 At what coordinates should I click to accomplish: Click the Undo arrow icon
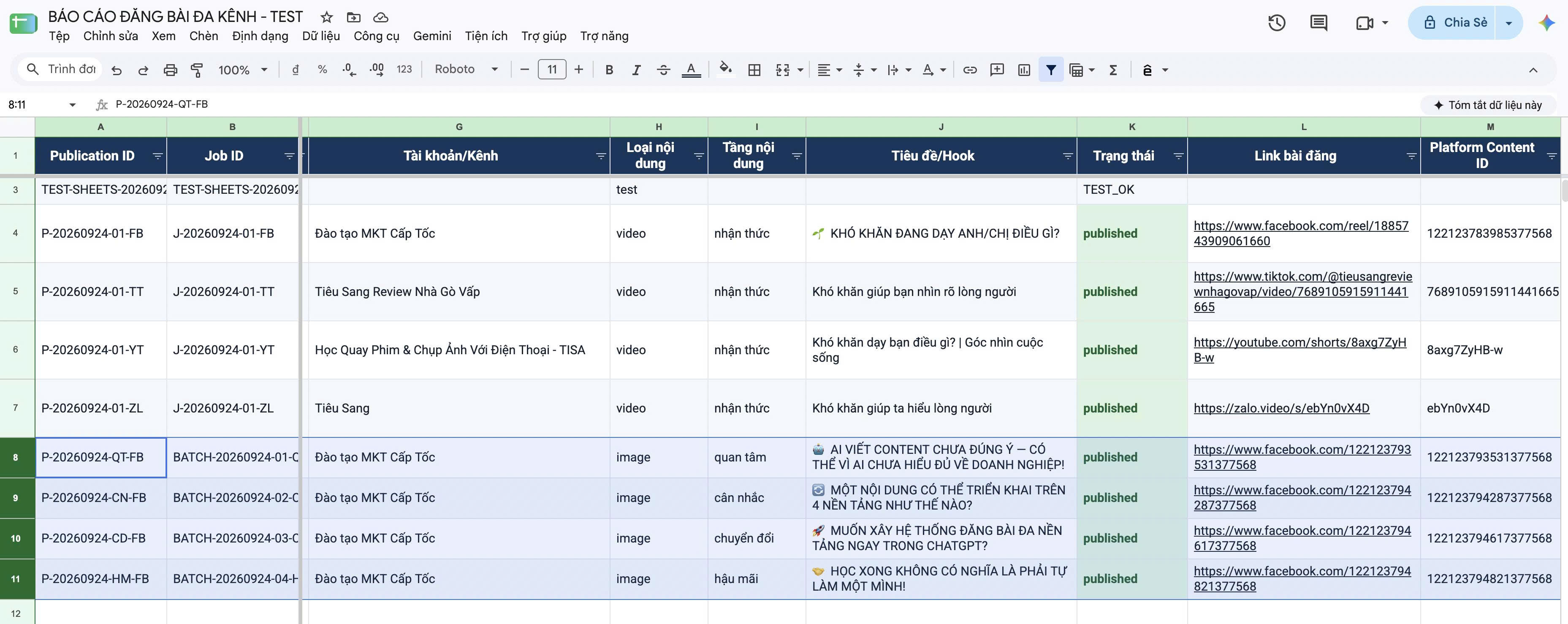[x=116, y=70]
